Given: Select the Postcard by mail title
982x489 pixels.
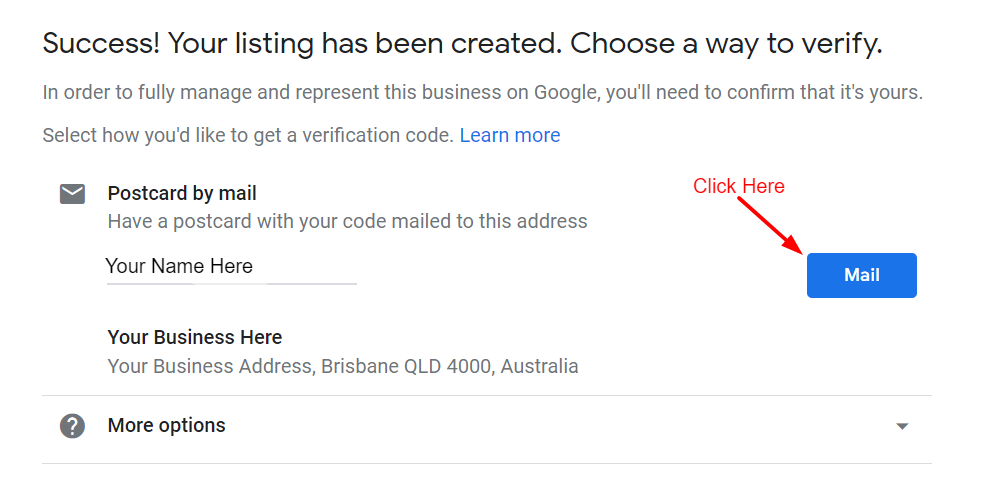Looking at the screenshot, I should click(182, 193).
